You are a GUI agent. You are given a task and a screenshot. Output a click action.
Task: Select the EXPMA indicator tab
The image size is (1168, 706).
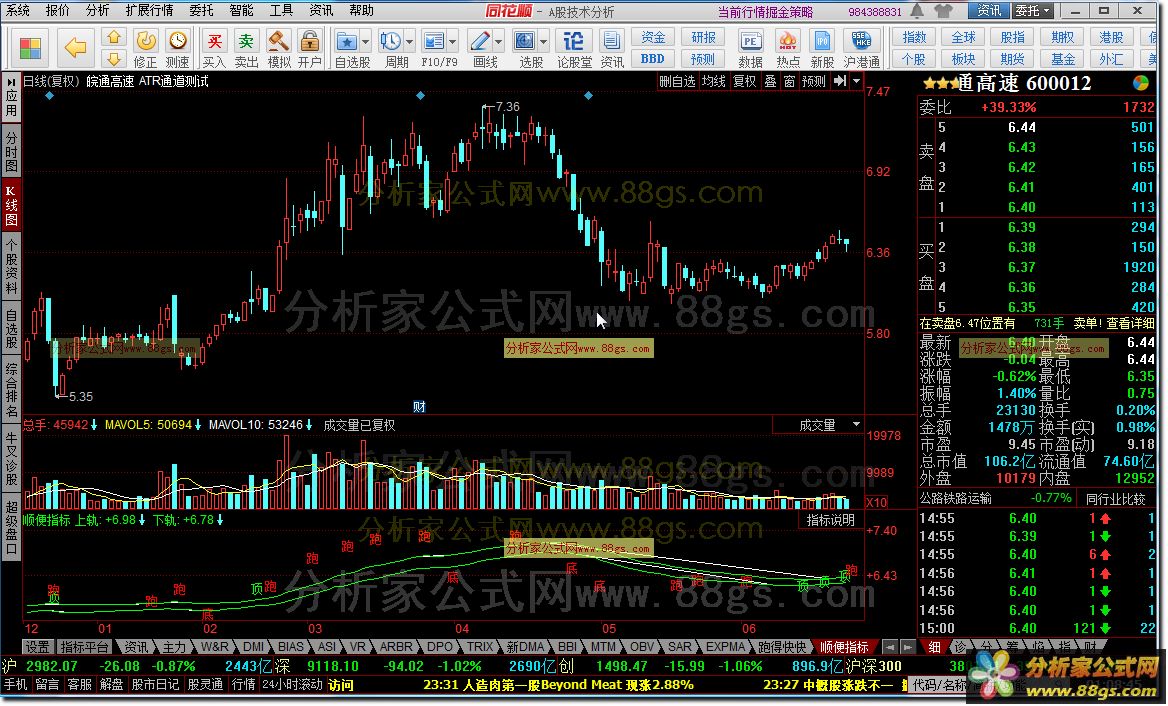pyautogui.click(x=726, y=647)
